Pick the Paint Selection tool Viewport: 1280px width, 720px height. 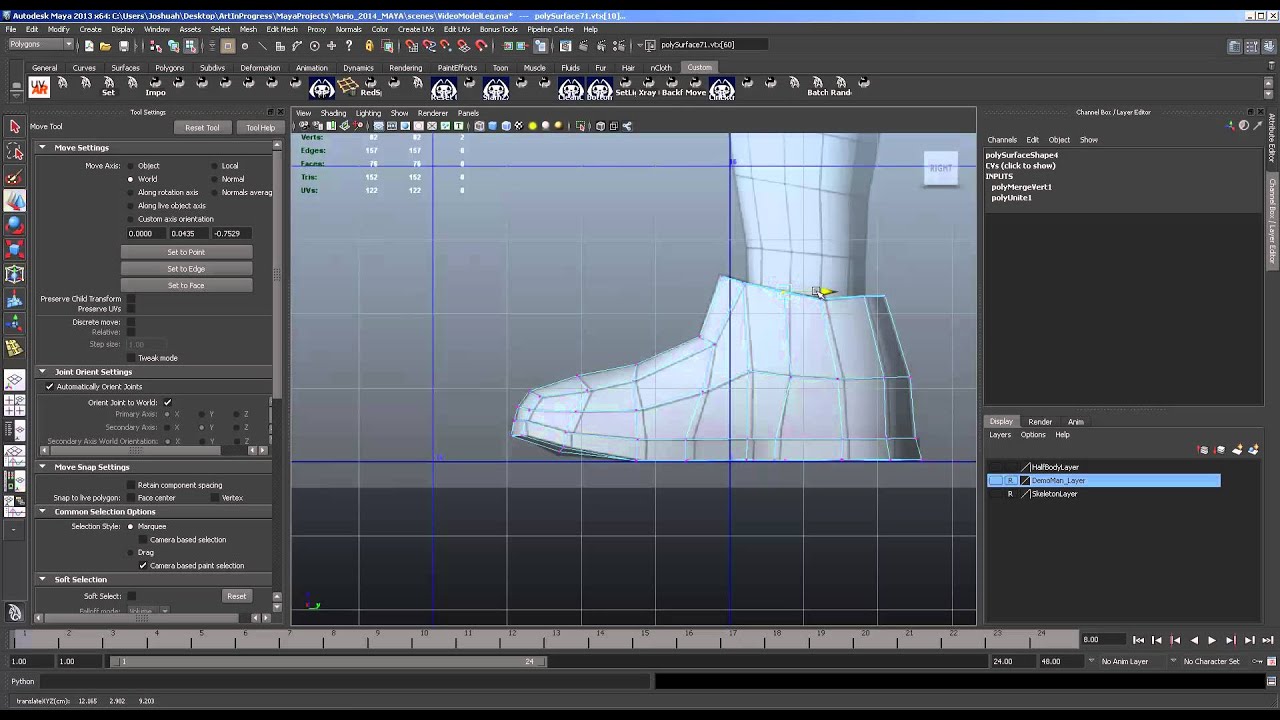15,176
